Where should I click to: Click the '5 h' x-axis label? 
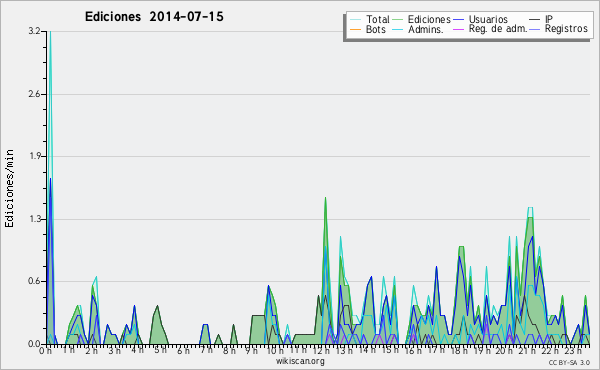click(x=160, y=350)
